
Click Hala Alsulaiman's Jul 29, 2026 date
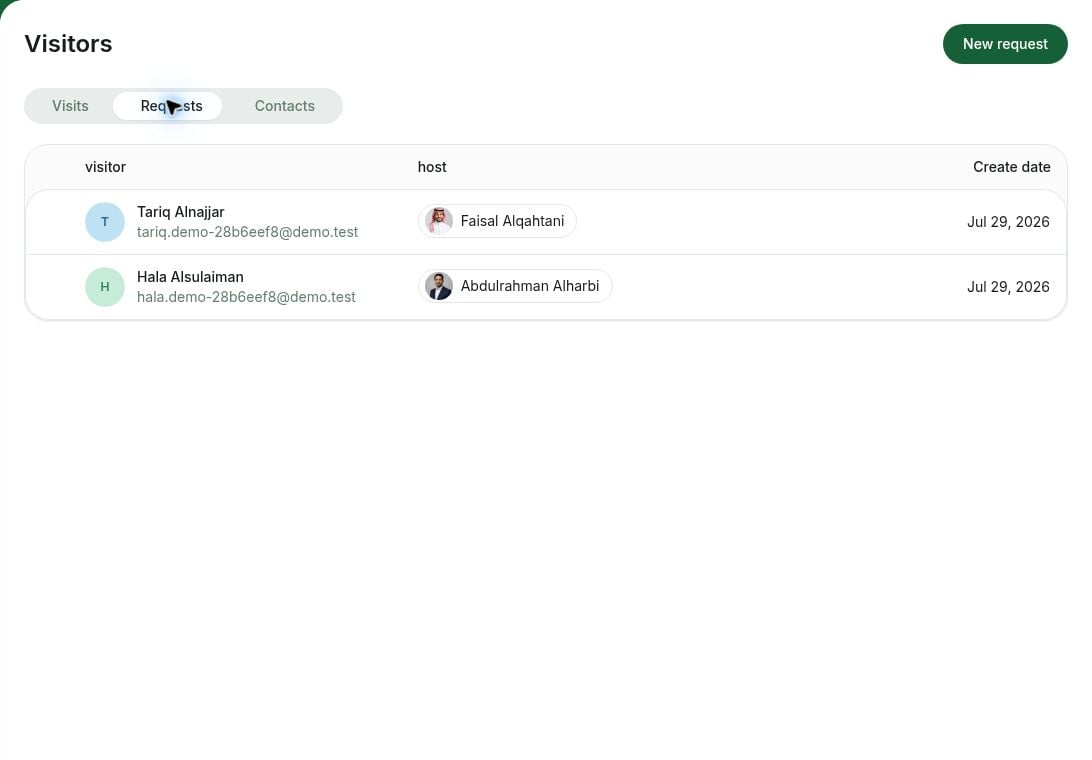coord(1008,287)
